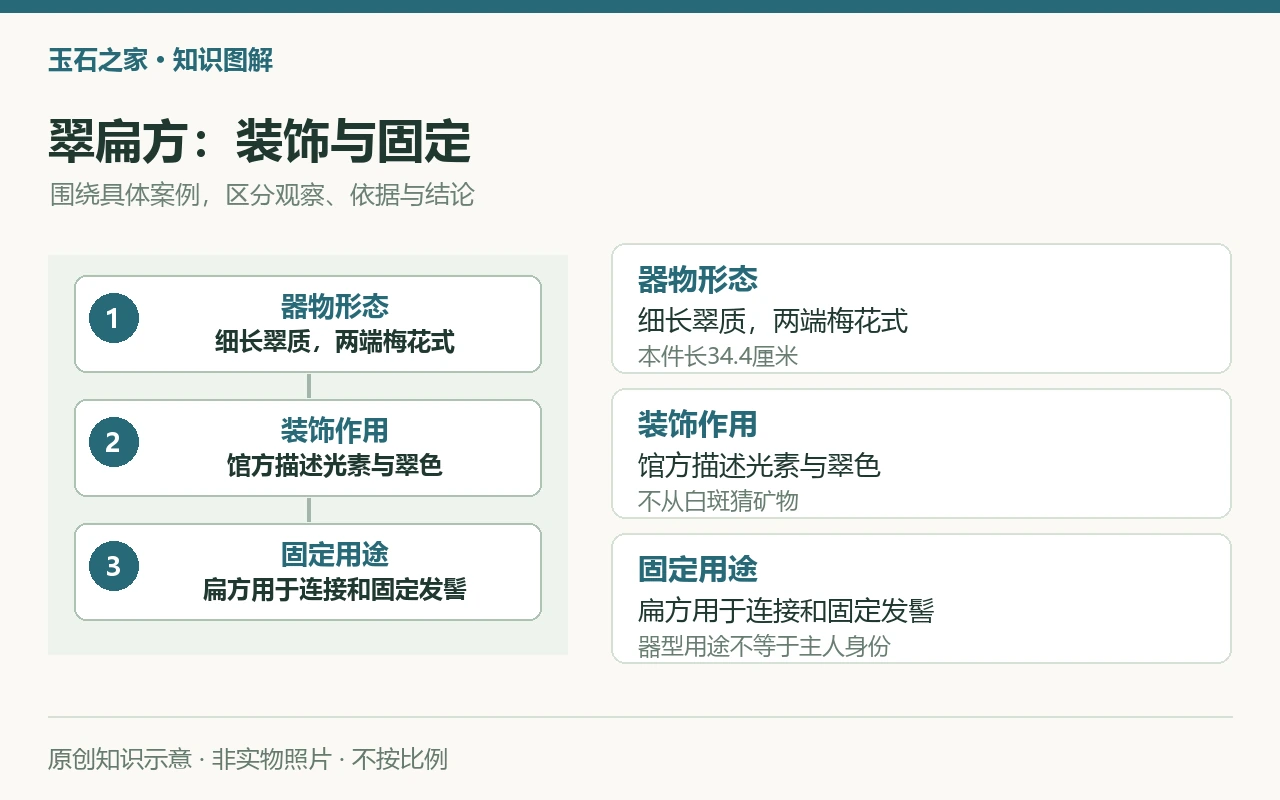Image resolution: width=1280 pixels, height=800 pixels.
Task: Click the note 本件长34.4厘米
Action: (x=718, y=356)
